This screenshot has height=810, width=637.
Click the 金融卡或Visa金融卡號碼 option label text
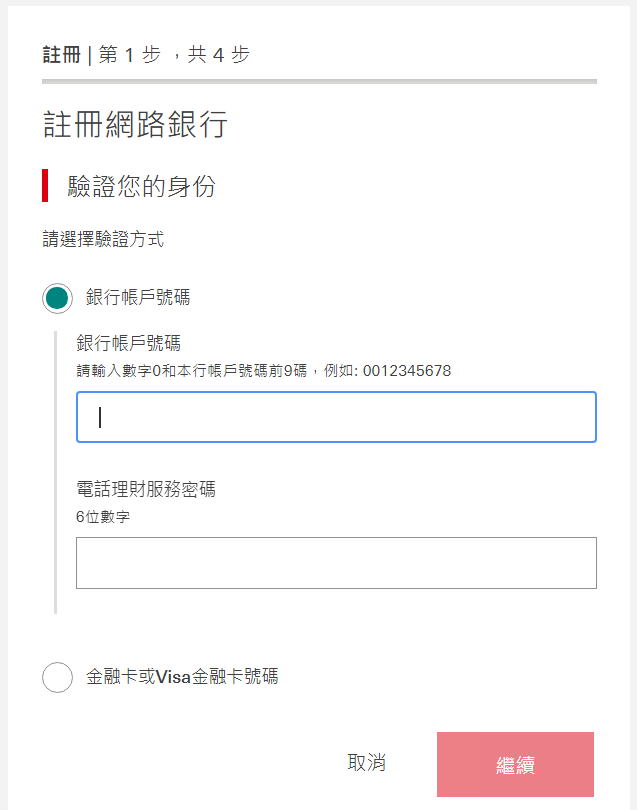click(182, 677)
